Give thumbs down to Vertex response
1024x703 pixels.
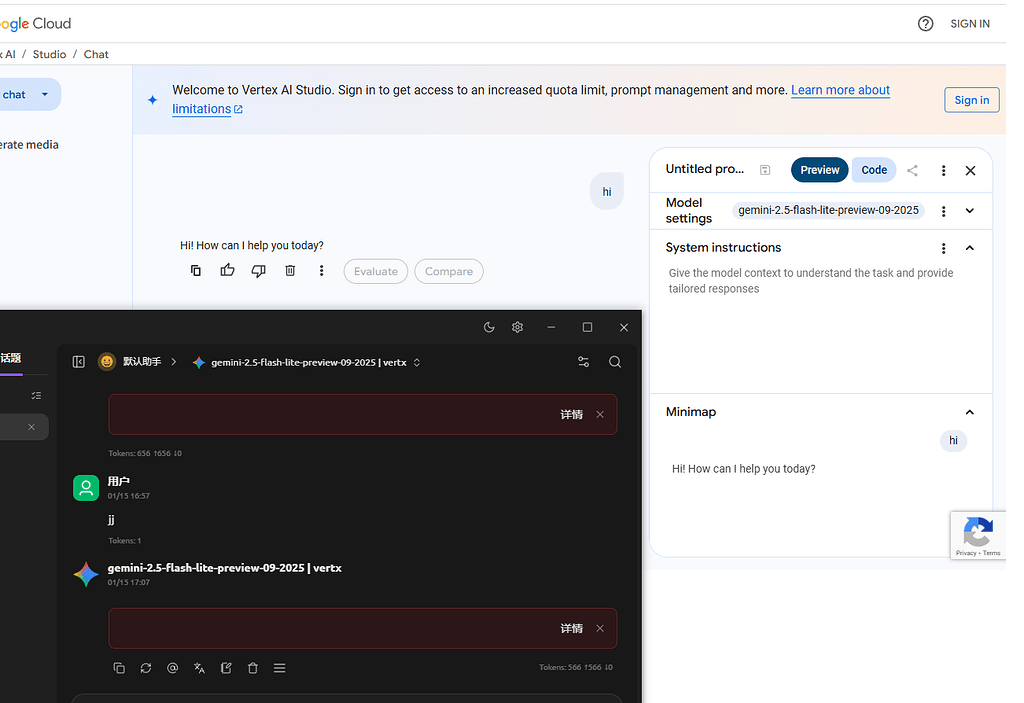click(x=259, y=270)
